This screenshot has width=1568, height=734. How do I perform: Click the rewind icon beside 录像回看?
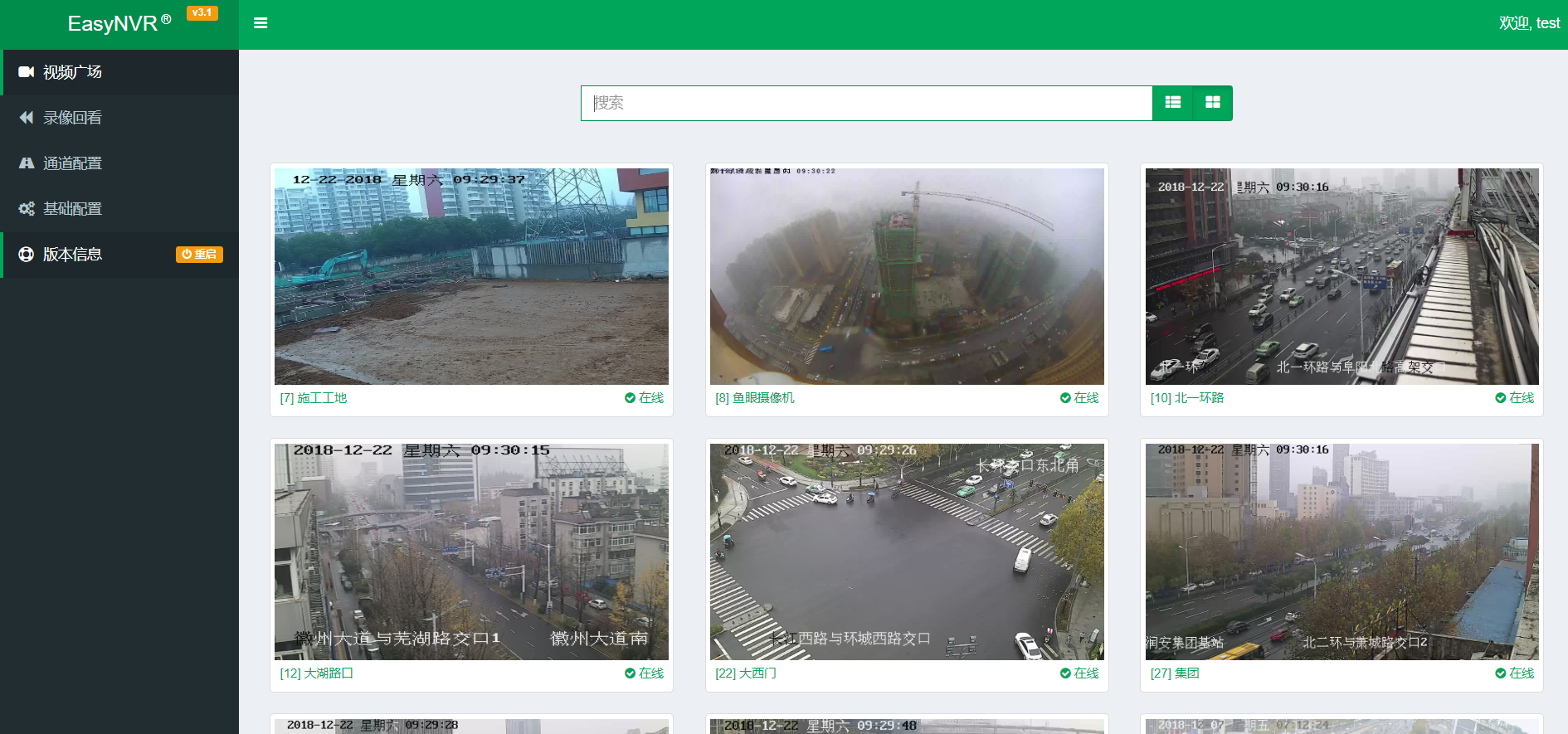click(27, 118)
